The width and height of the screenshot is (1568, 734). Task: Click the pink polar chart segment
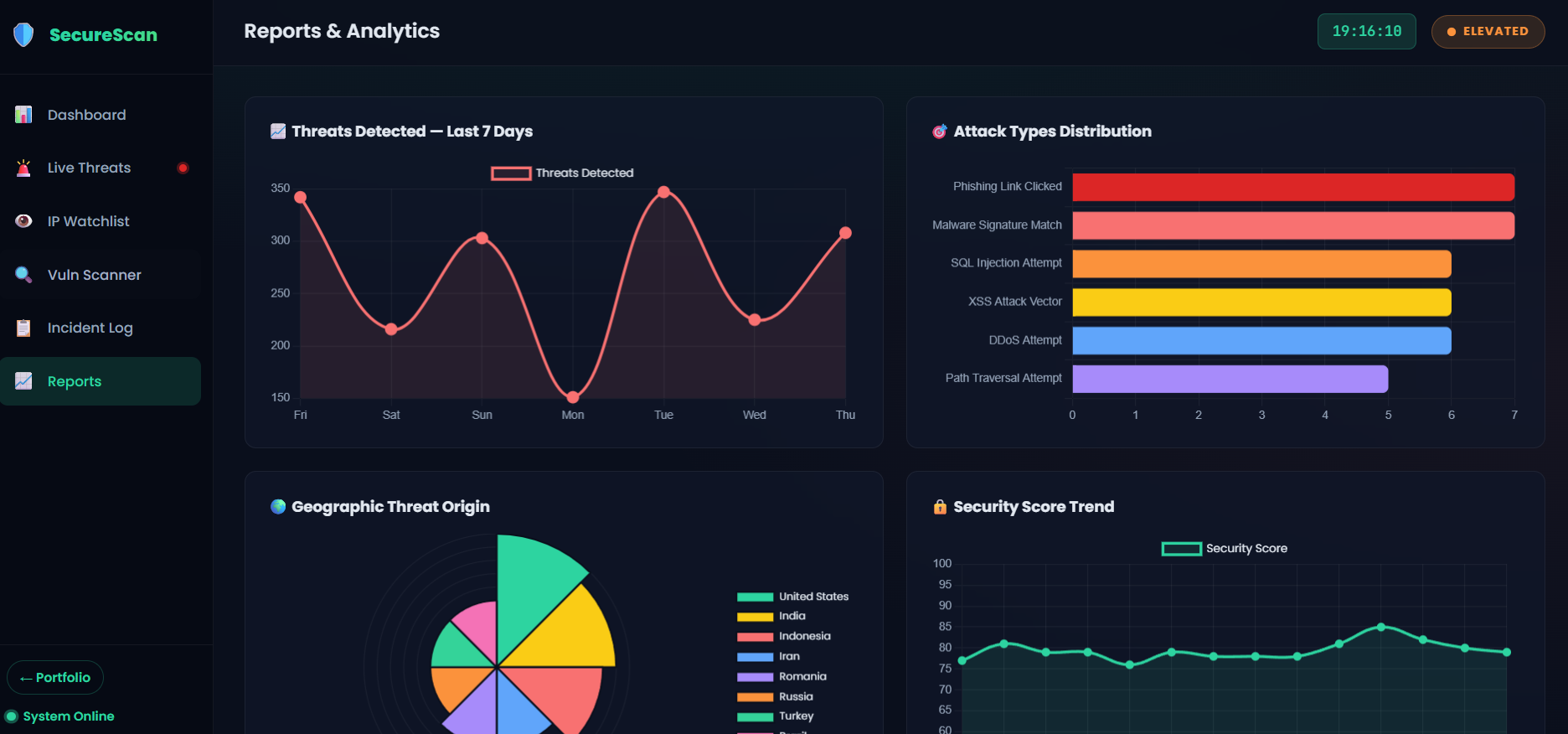[479, 630]
